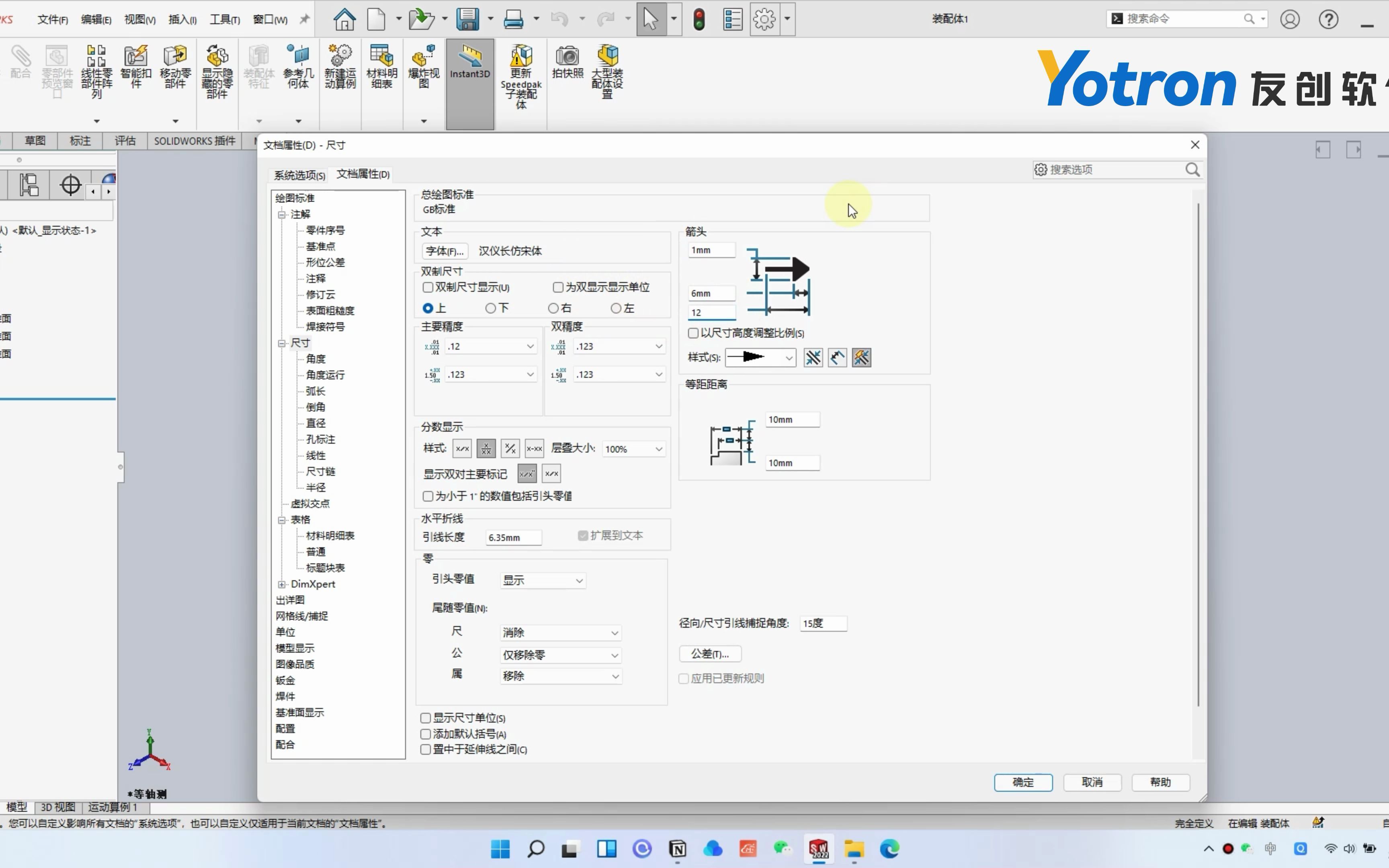Select the 爆炸视图 exploded view tool
Image resolution: width=1389 pixels, height=868 pixels.
tap(422, 66)
